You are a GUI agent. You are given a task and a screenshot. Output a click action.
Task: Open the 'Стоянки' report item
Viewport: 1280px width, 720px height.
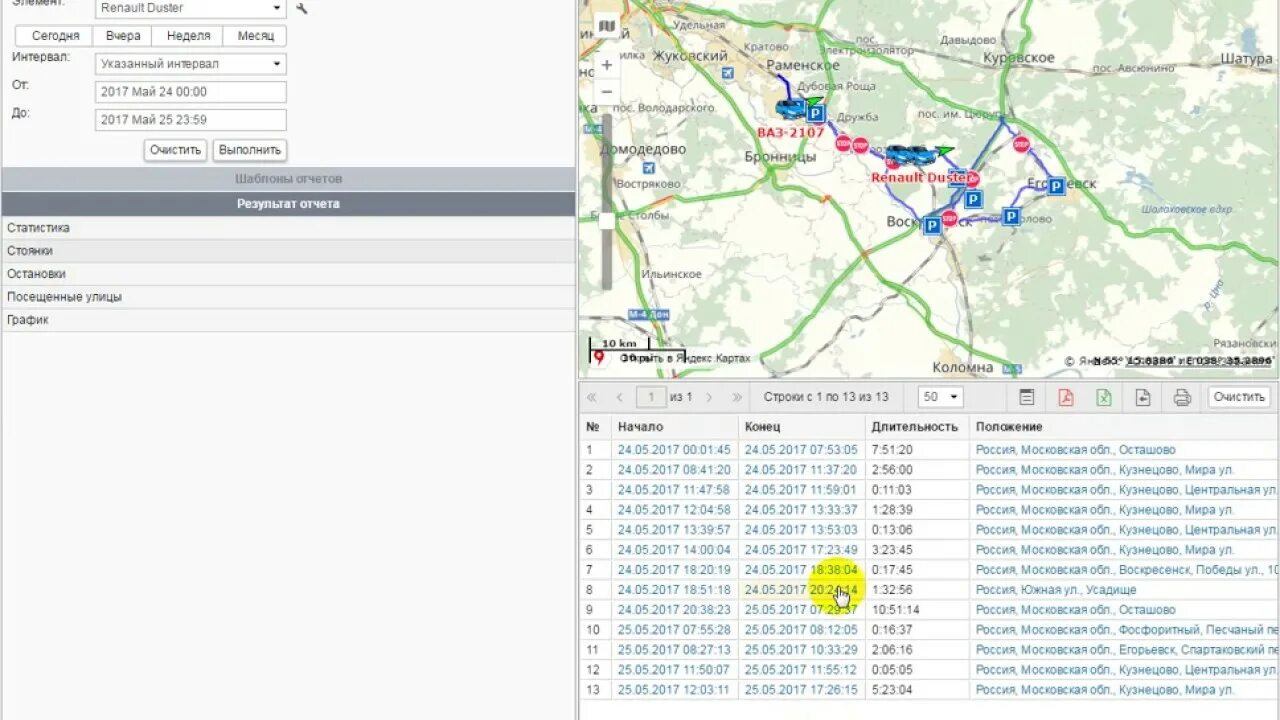pyautogui.click(x=288, y=251)
